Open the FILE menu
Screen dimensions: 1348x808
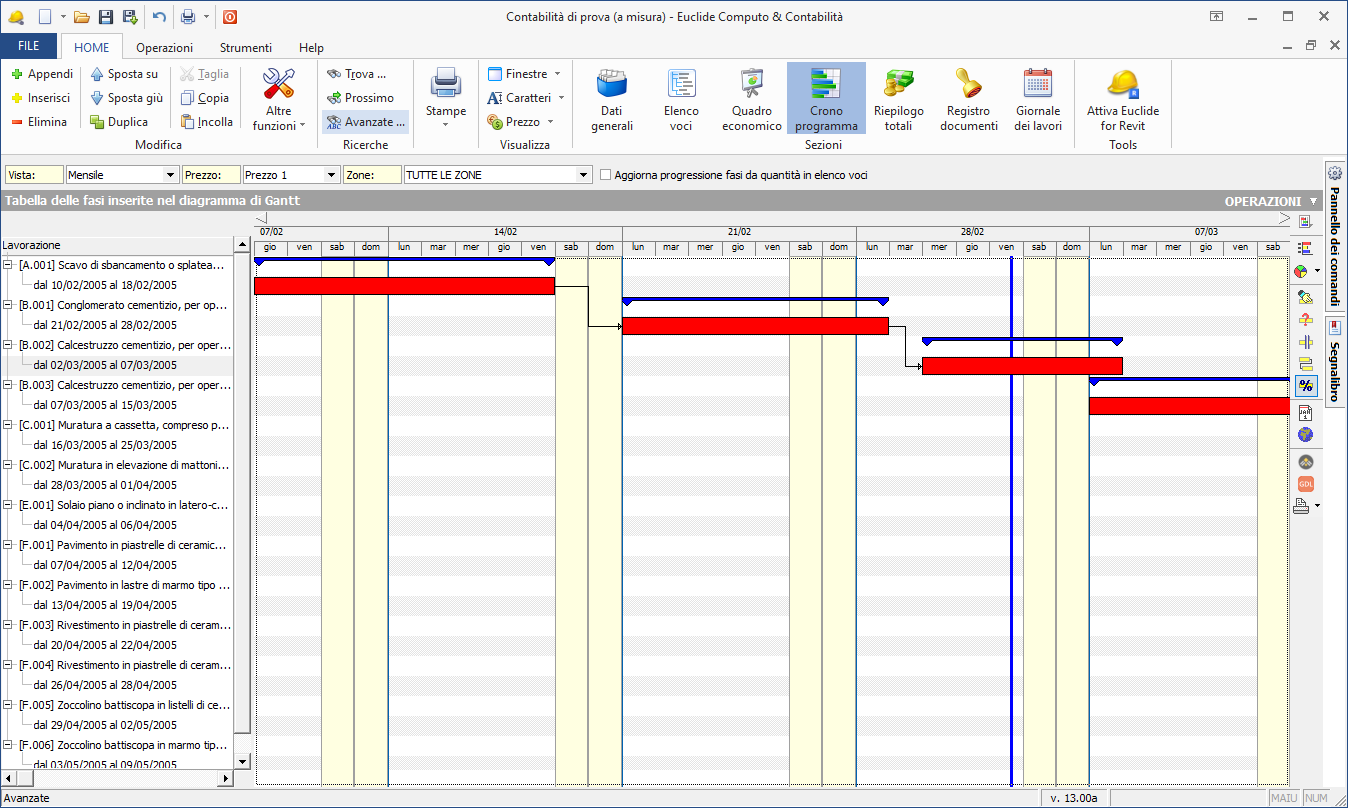29,47
